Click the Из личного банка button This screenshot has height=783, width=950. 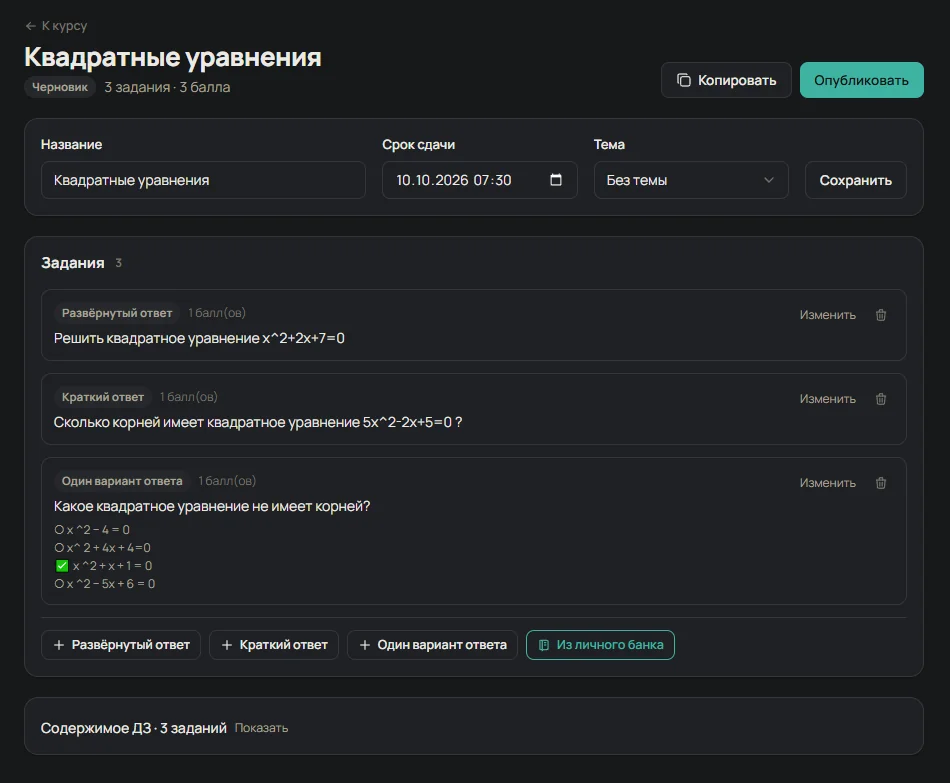point(600,645)
